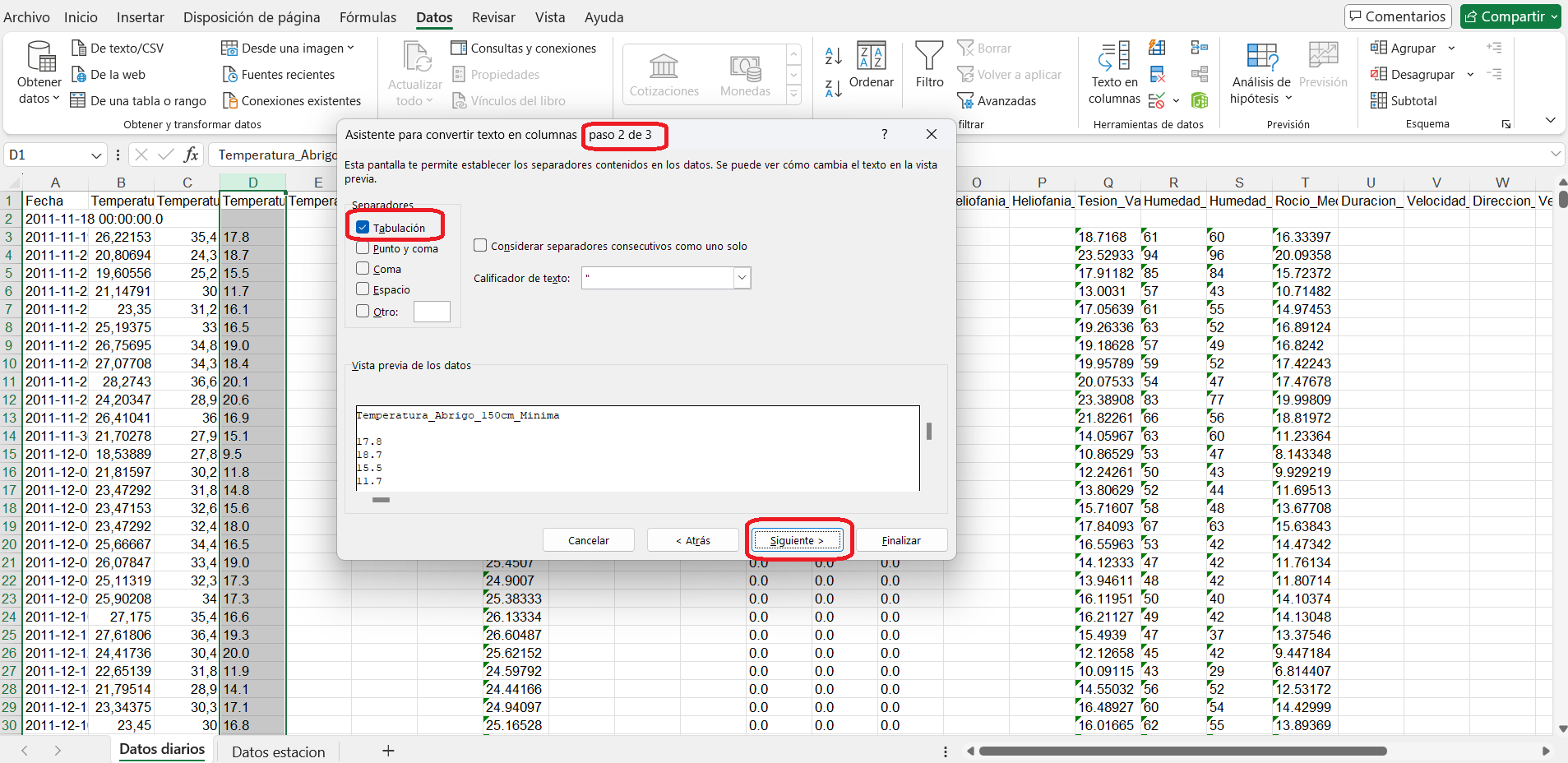Open the Comentarios pane
Image resolution: width=1568 pixels, height=763 pixels.
tap(1396, 16)
